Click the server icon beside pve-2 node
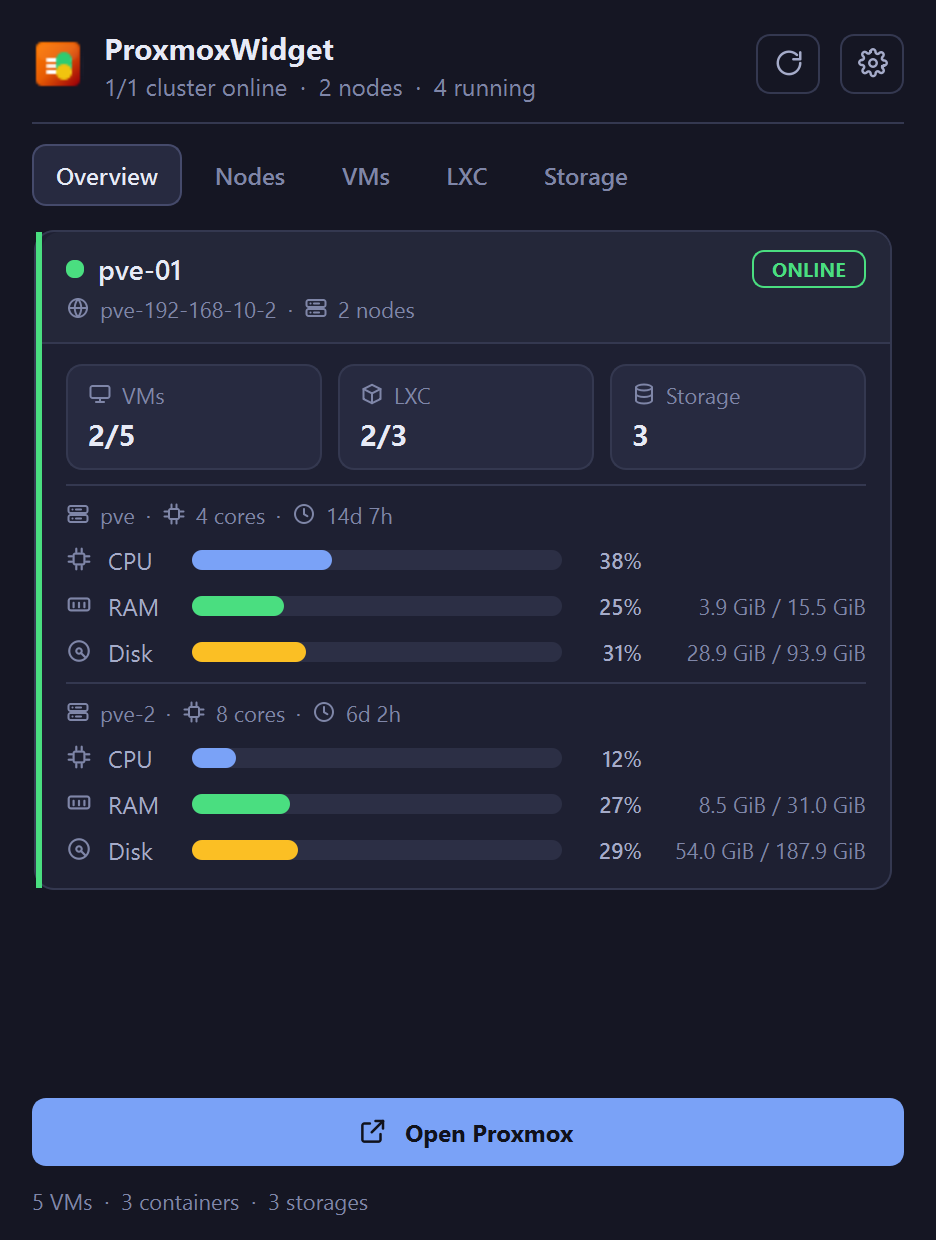This screenshot has width=936, height=1240. point(78,713)
